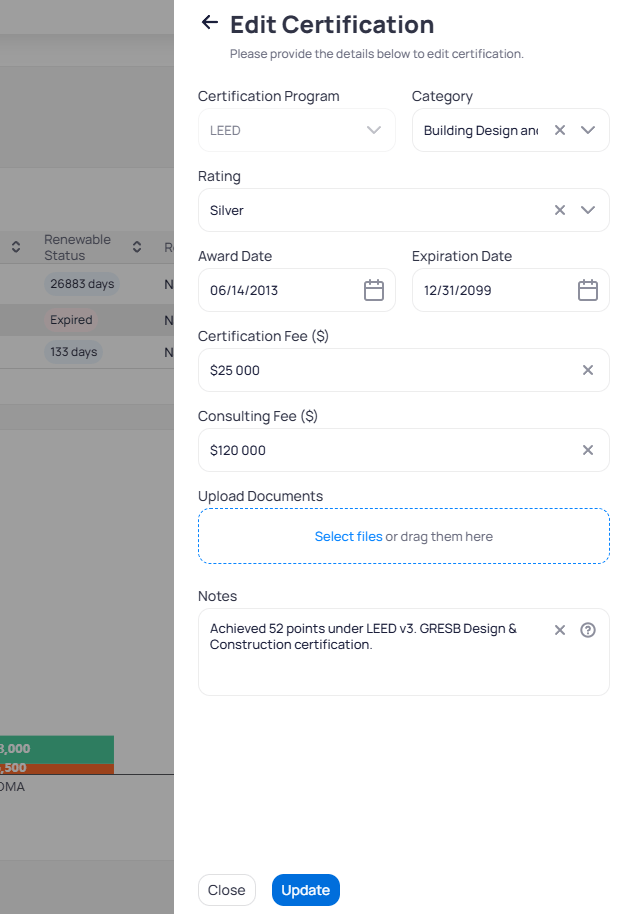The height and width of the screenshot is (914, 618).
Task: Click the help question mark in Notes
Action: [588, 630]
